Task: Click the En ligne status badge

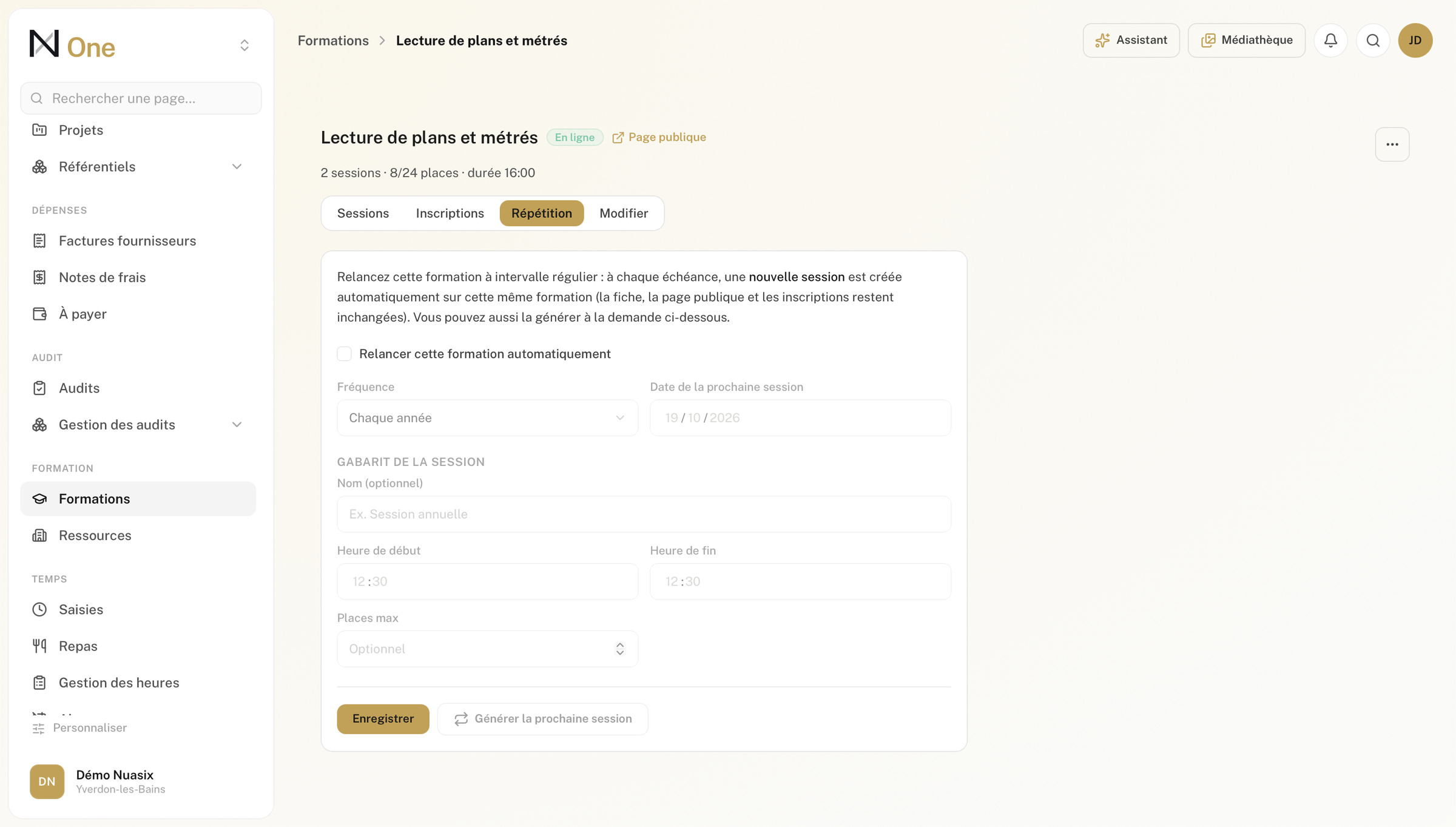Action: click(575, 137)
